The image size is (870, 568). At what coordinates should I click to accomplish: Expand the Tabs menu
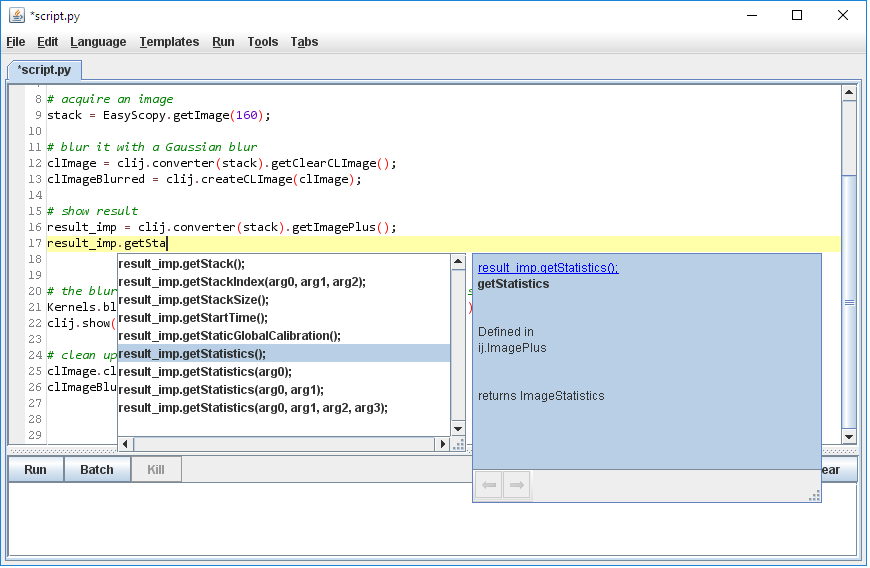coord(304,42)
